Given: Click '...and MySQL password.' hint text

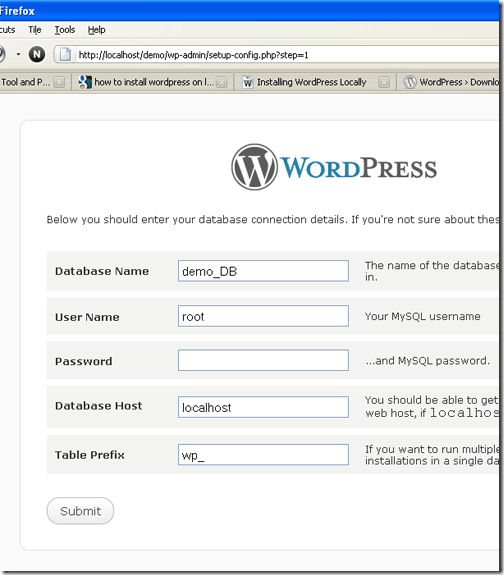Looking at the screenshot, I should 427,360.
